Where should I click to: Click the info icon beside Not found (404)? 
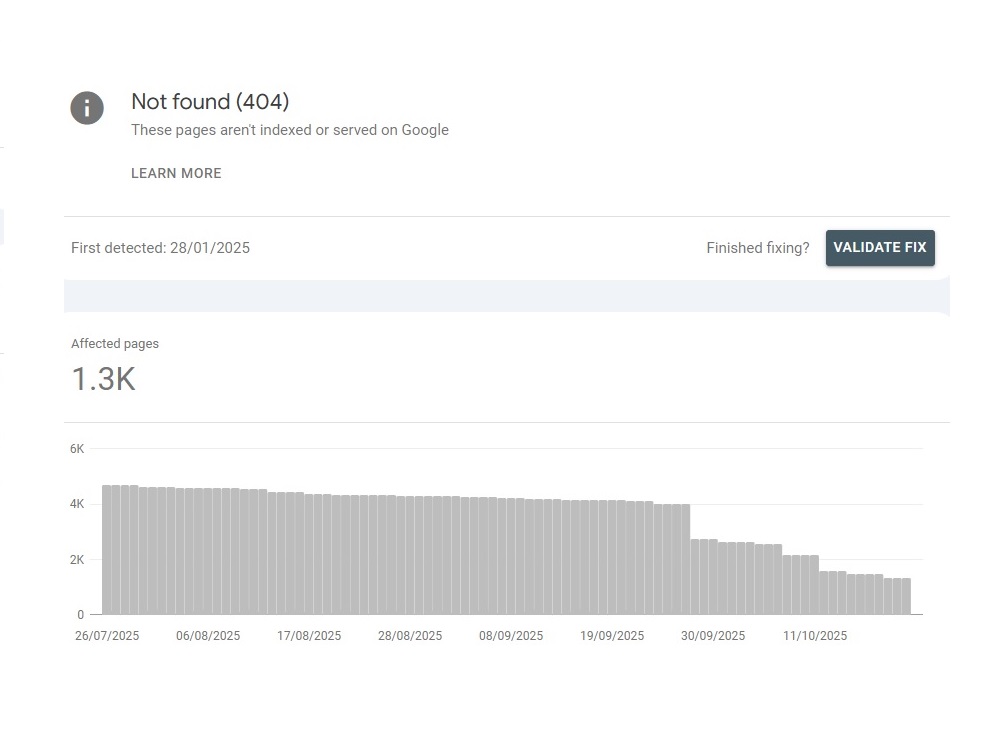coord(87,108)
